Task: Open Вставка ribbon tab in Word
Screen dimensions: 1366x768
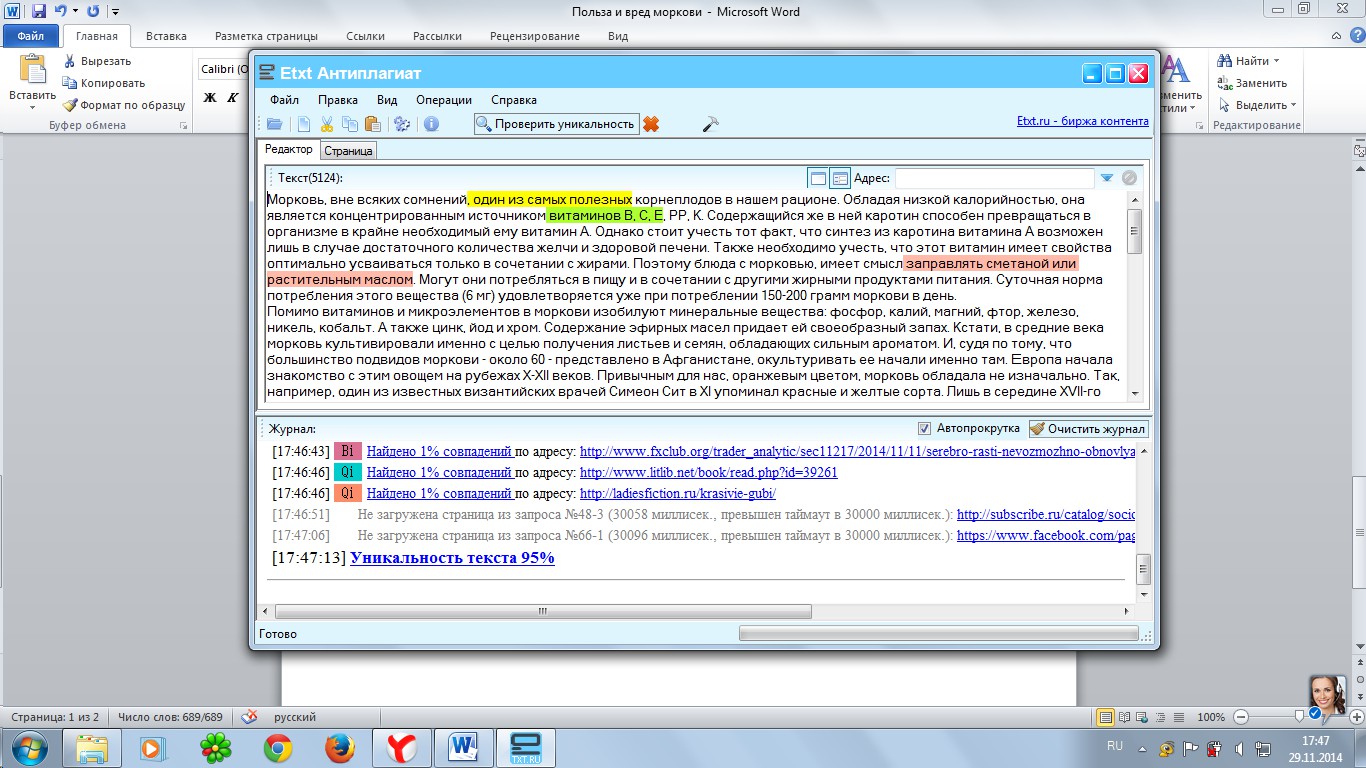Action: coord(166,36)
